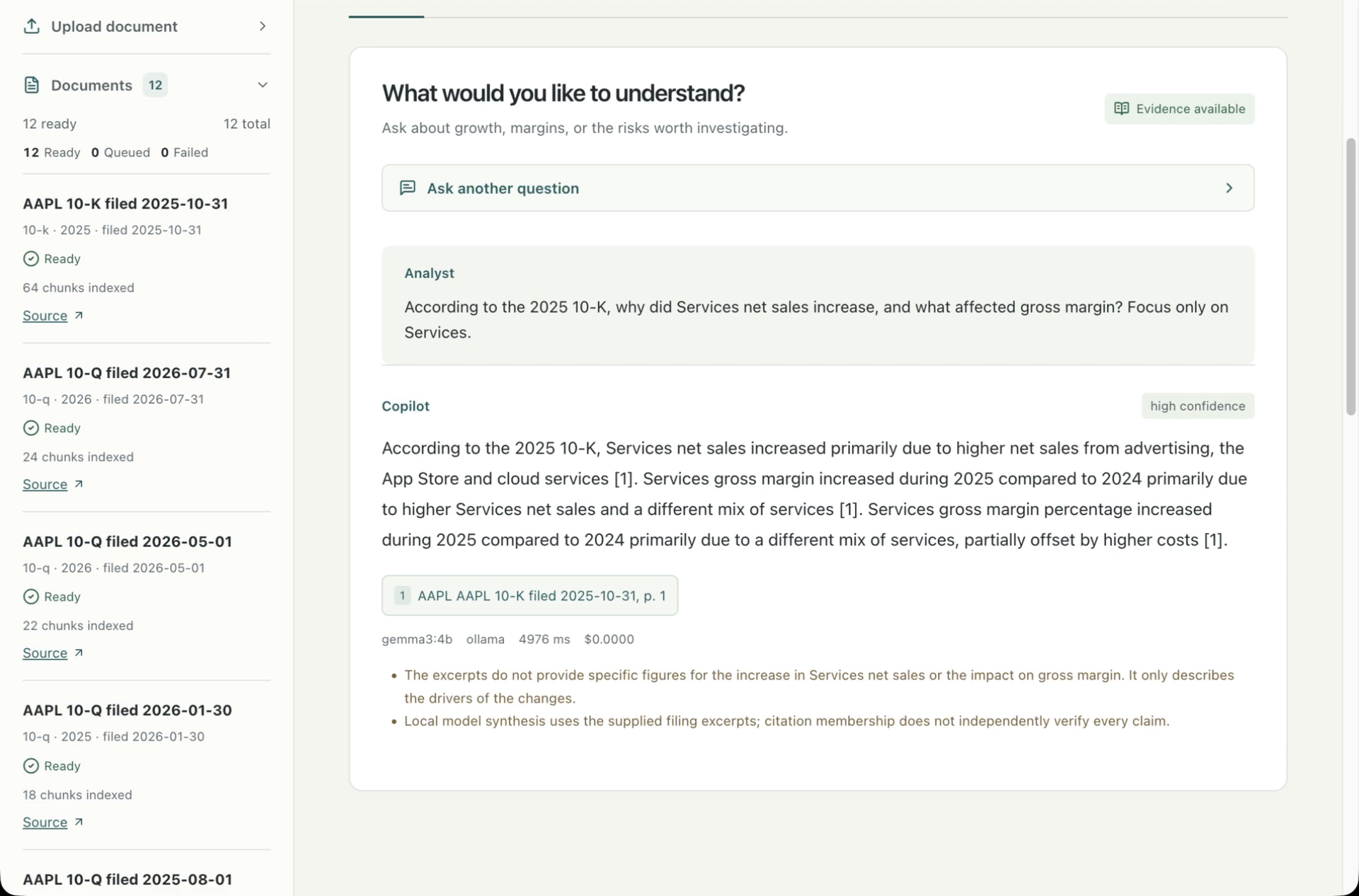This screenshot has height=896, width=1359.
Task: Click the Upload document icon
Action: pyautogui.click(x=31, y=26)
